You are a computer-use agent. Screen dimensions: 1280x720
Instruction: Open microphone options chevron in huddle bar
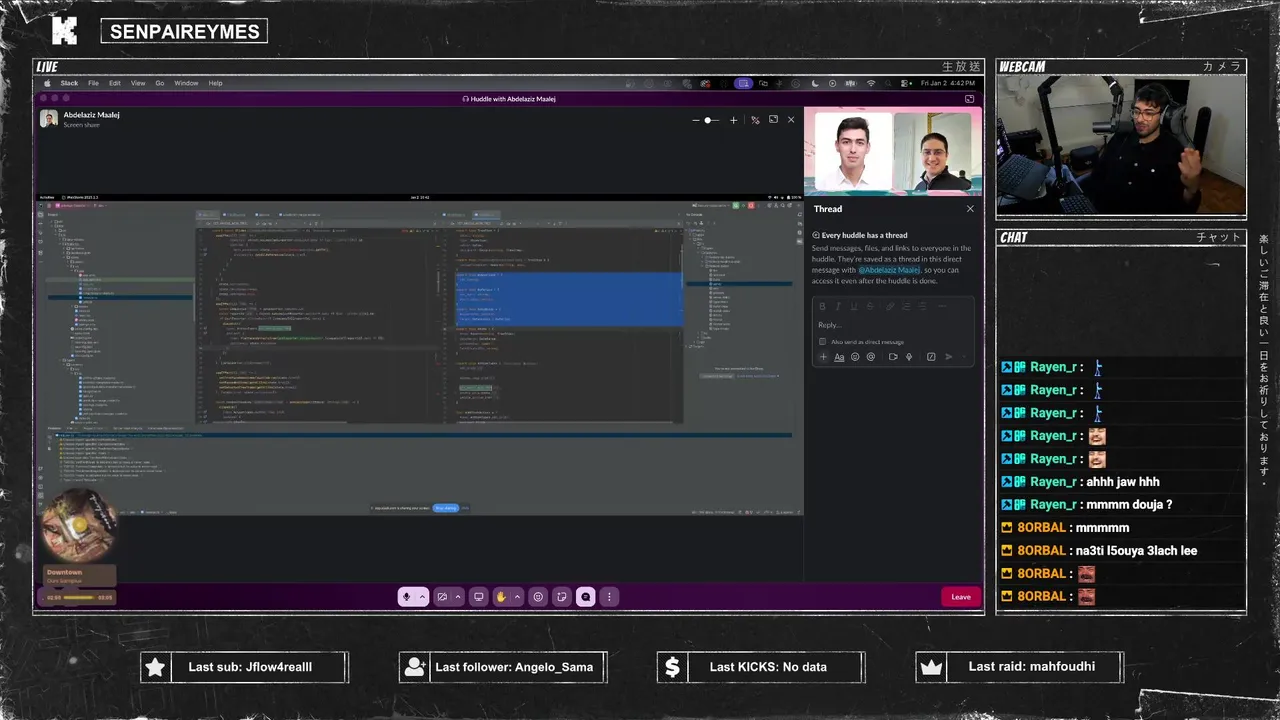(422, 597)
